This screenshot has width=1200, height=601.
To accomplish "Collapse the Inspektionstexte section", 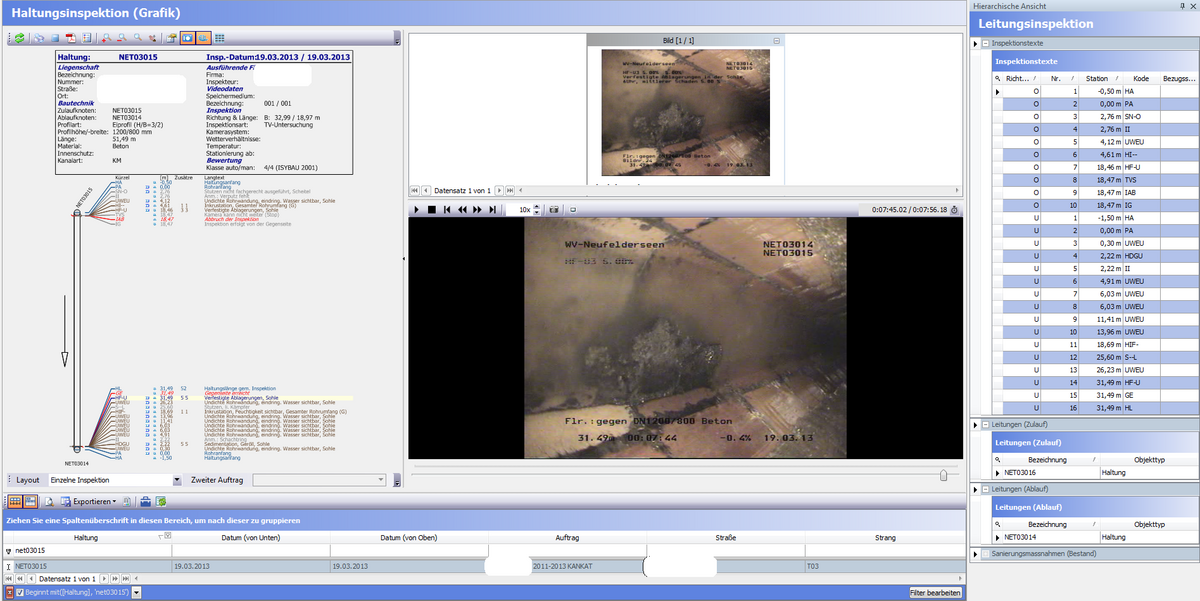I will coord(986,44).
